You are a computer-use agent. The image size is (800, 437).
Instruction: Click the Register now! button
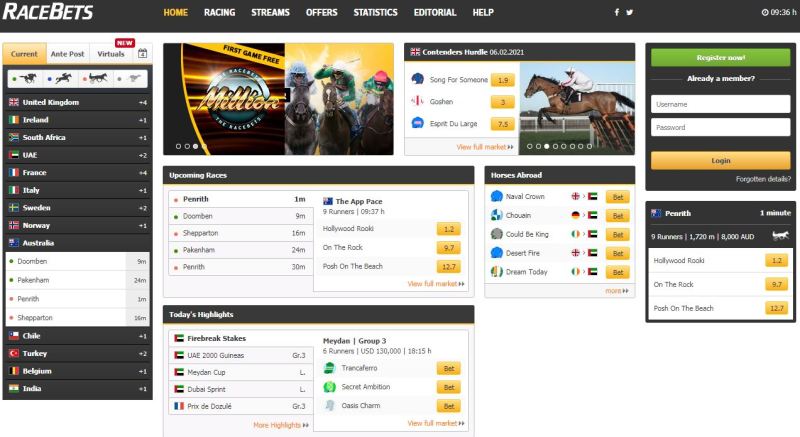click(x=720, y=58)
